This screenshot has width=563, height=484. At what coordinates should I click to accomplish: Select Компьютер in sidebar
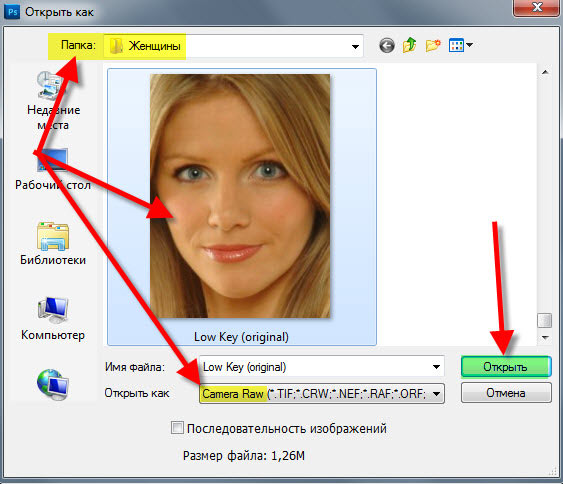53,319
